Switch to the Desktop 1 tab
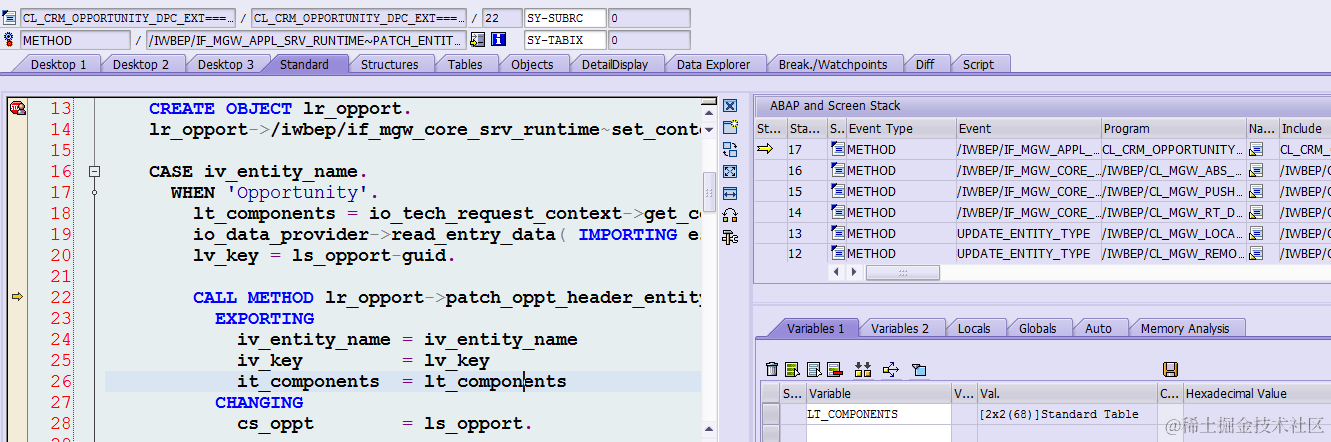This screenshot has width=1331, height=442. pos(59,64)
